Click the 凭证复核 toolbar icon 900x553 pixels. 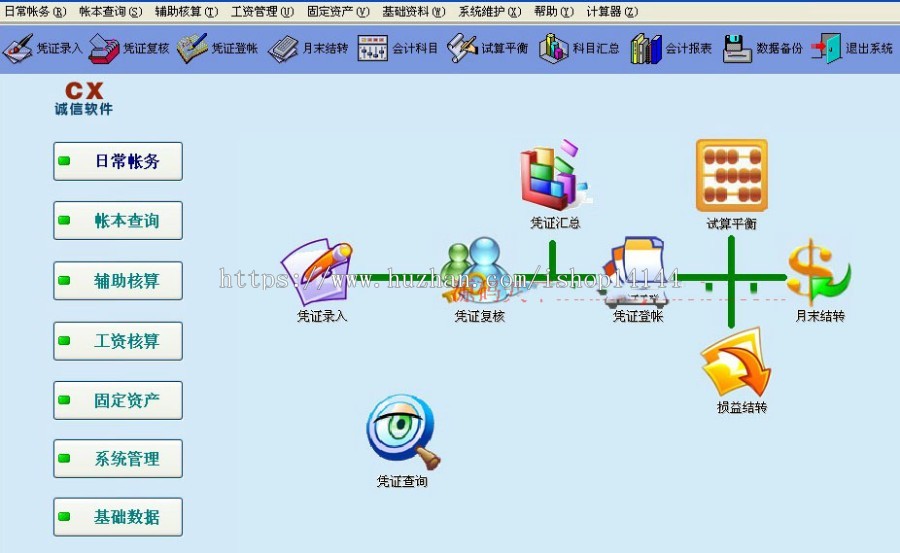(104, 48)
